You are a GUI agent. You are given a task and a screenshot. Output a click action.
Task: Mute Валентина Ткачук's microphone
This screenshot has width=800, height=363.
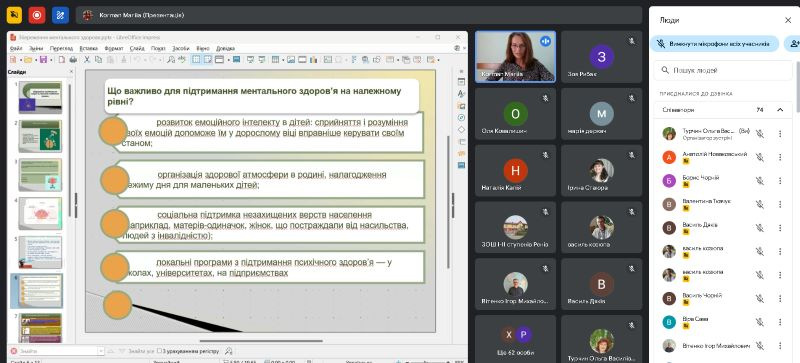tap(760, 204)
